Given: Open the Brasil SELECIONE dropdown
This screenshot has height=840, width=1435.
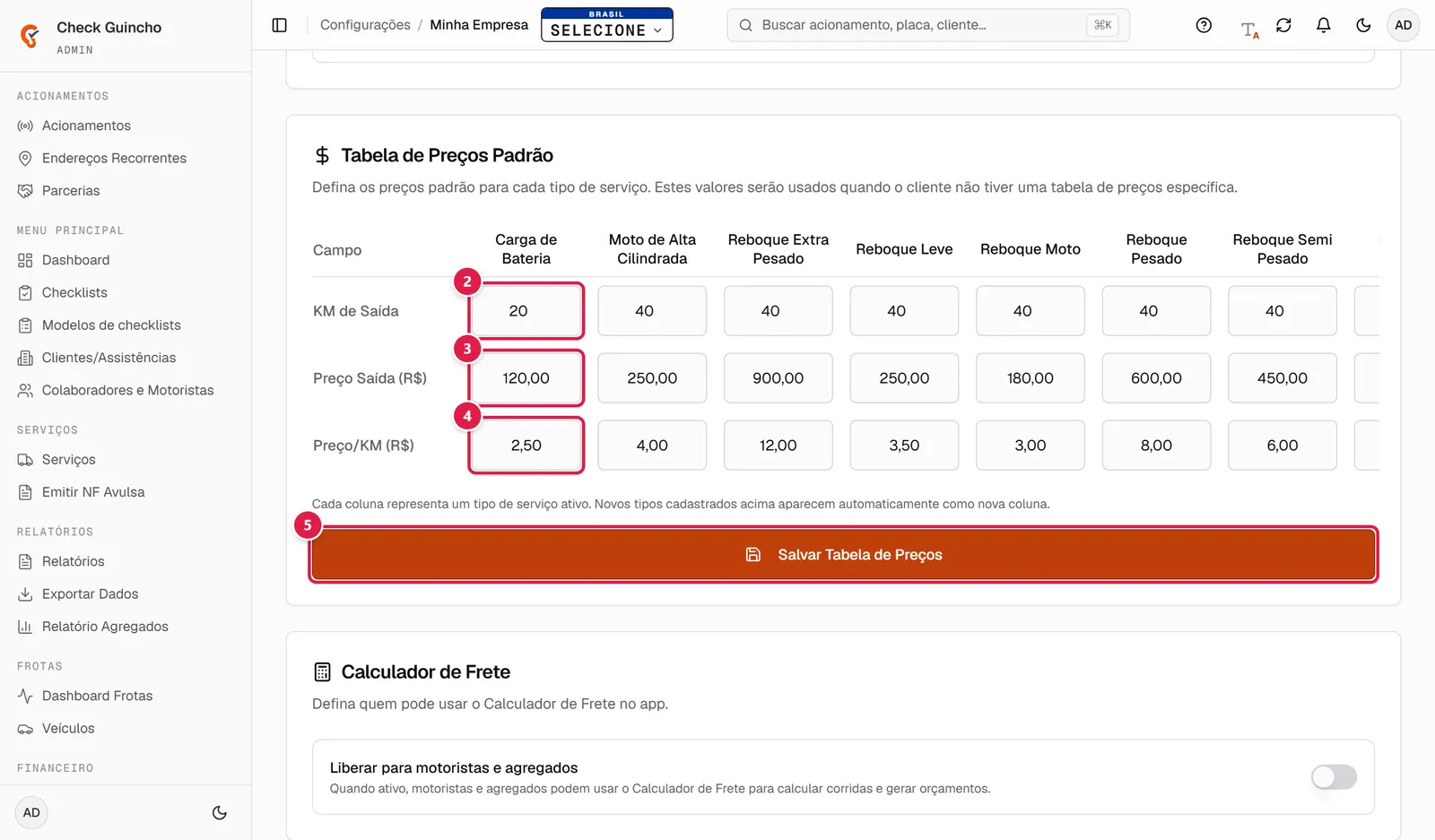Looking at the screenshot, I should (x=607, y=25).
